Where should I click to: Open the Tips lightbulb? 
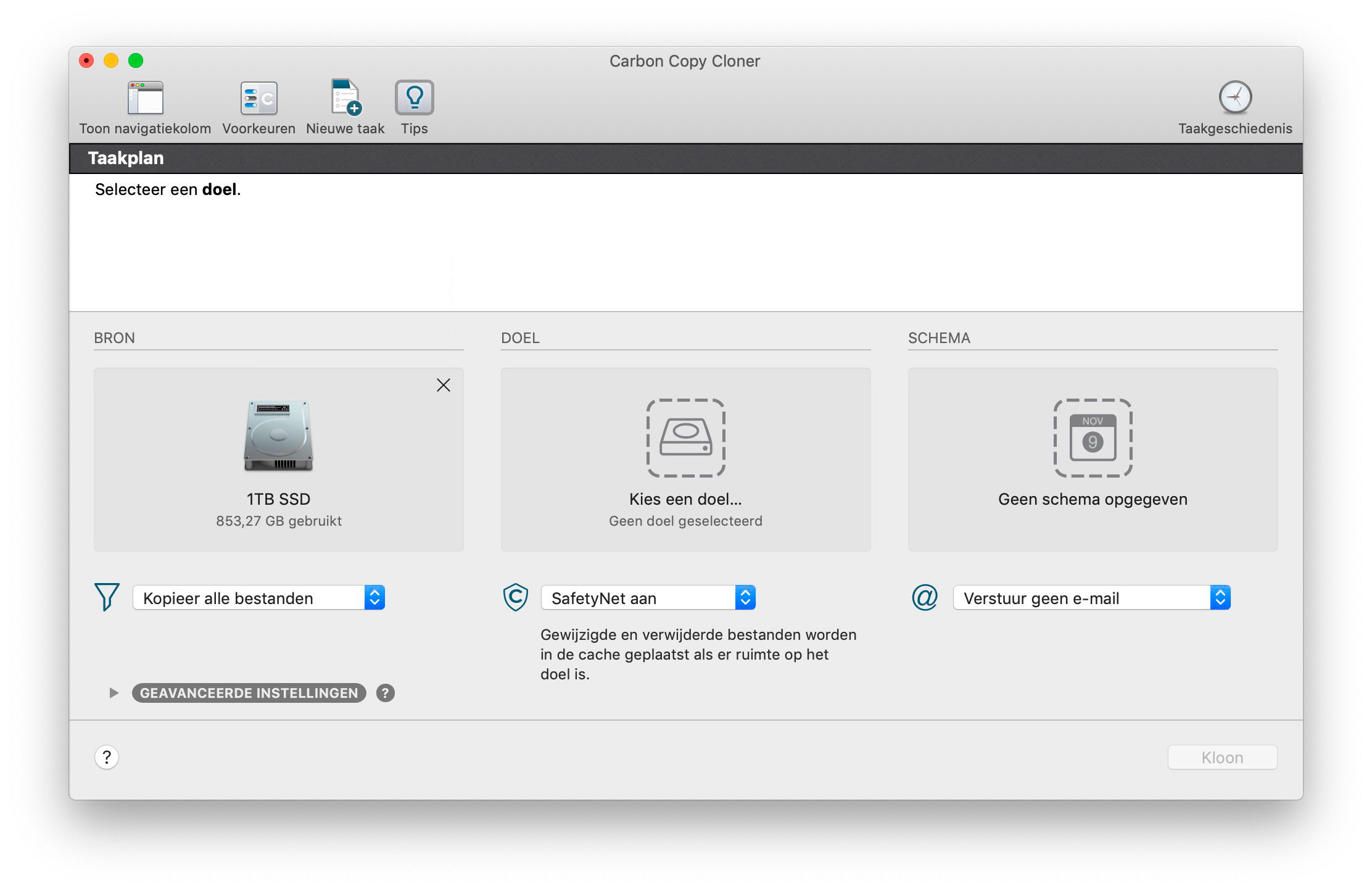point(414,107)
